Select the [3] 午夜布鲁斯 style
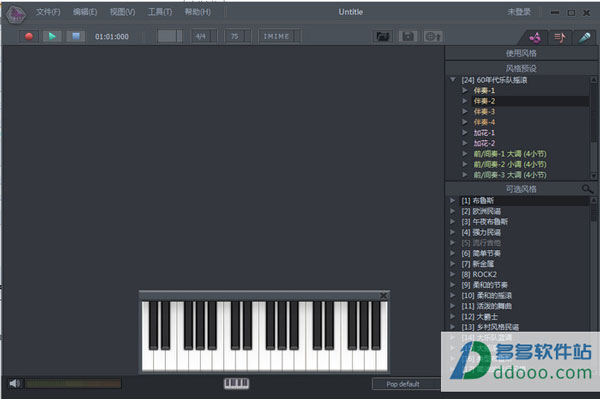 tap(484, 221)
